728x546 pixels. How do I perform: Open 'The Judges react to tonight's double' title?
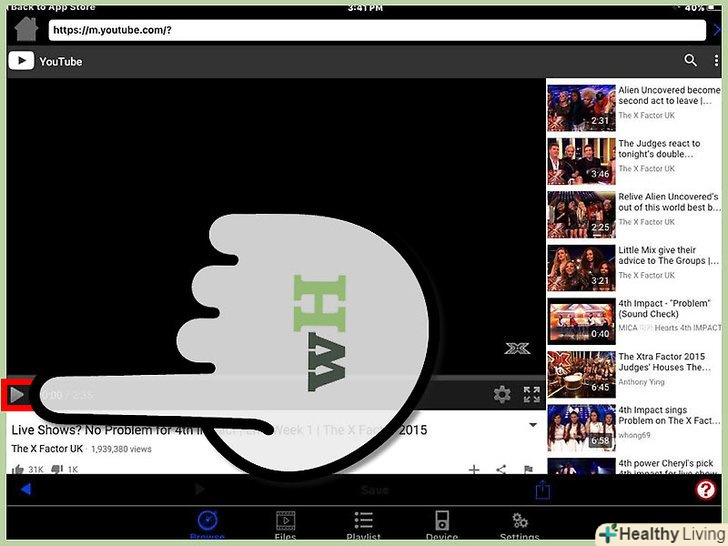pos(659,149)
